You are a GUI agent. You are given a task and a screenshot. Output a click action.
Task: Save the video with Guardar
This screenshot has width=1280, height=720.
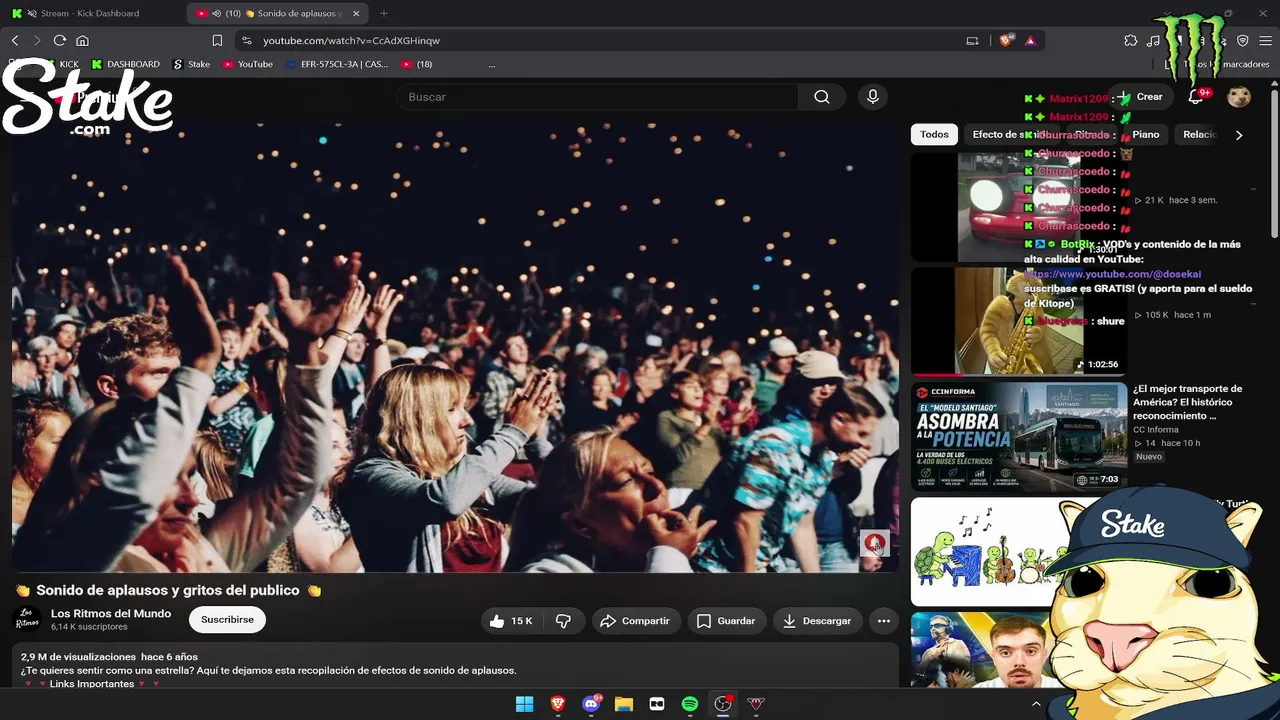[726, 621]
